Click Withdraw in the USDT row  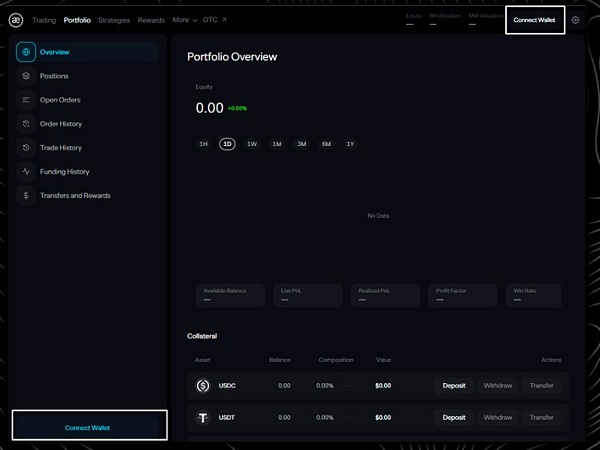tap(497, 417)
